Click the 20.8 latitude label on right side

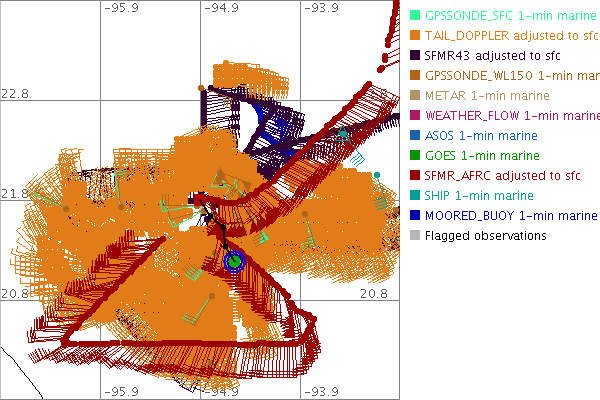[373, 293]
